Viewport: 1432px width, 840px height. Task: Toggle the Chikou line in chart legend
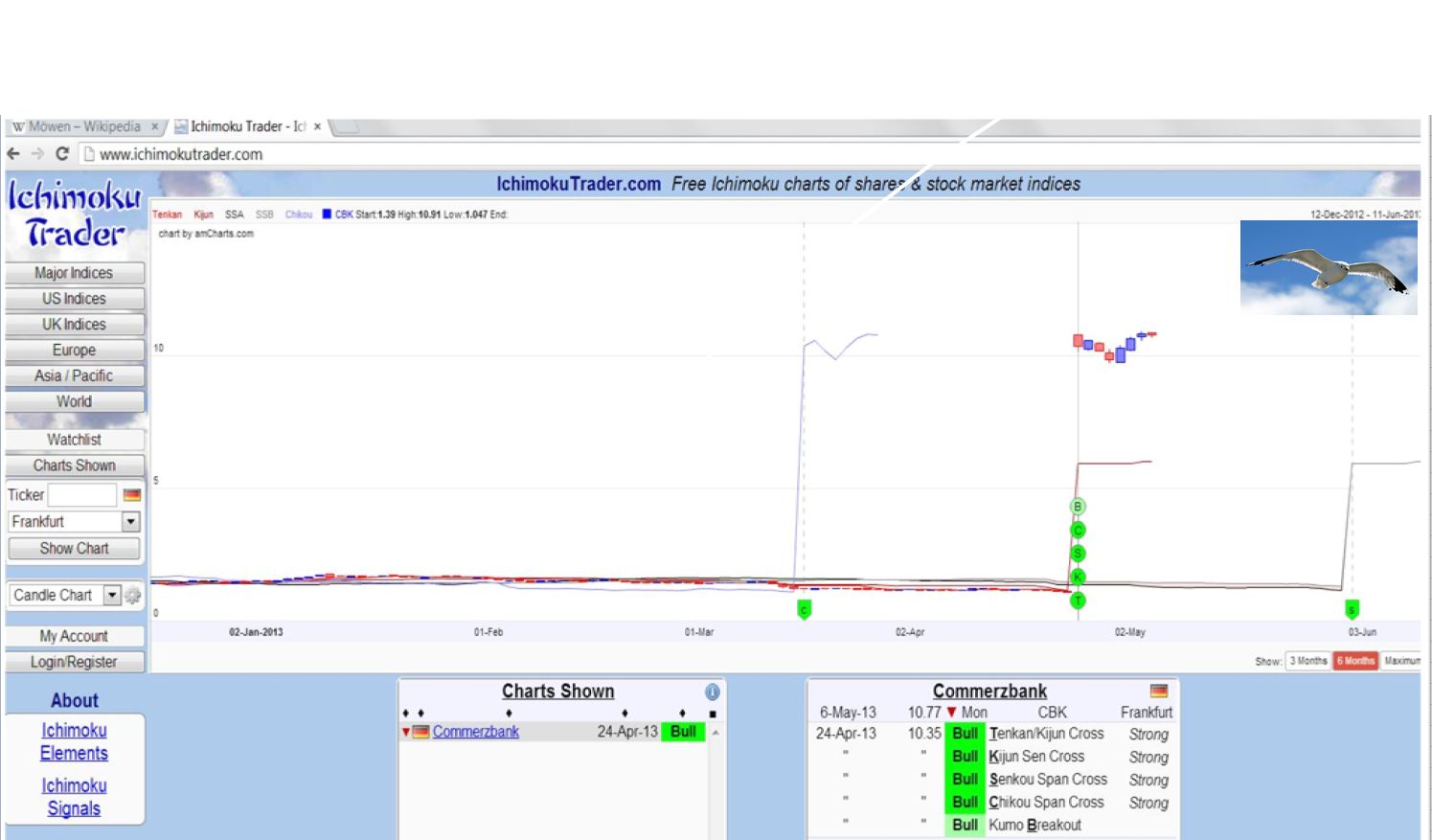[299, 215]
